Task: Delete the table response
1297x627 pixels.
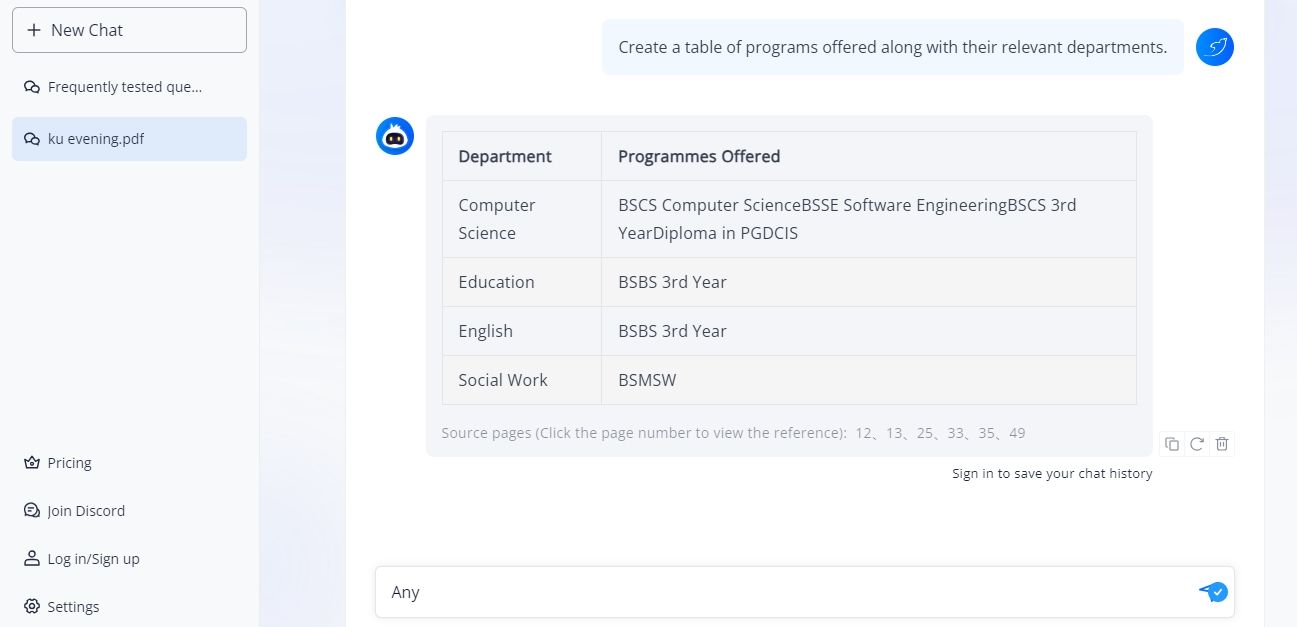Action: [1221, 443]
